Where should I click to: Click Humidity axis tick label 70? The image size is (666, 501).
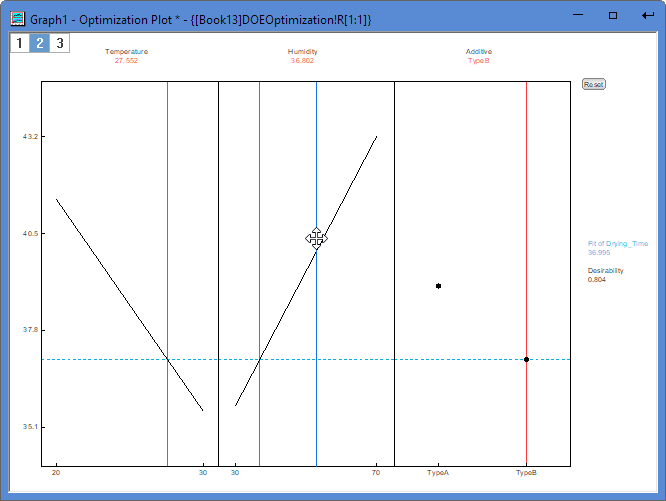tap(376, 473)
